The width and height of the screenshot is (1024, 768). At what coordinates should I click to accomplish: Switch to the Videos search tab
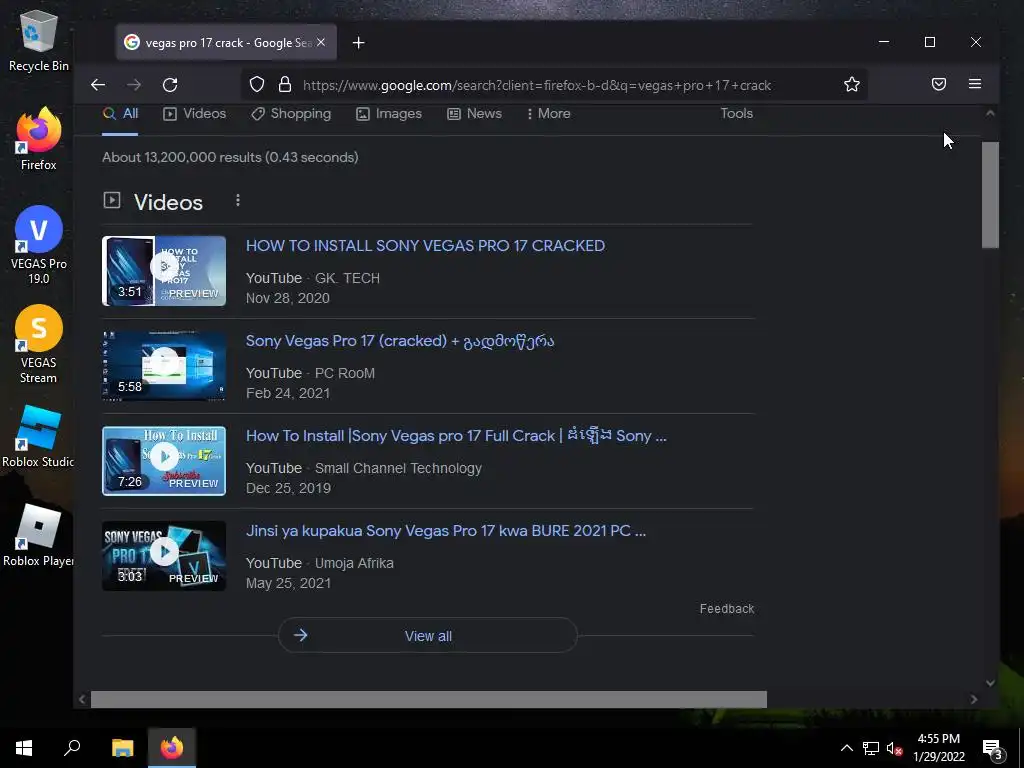[195, 114]
